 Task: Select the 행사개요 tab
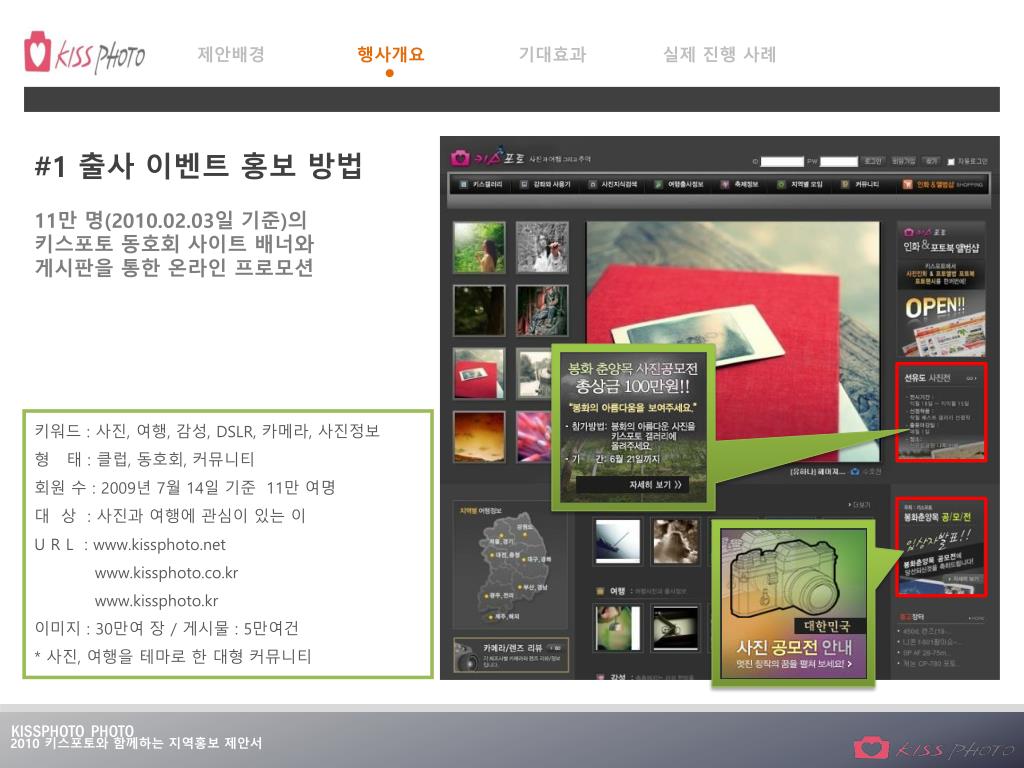pos(391,54)
